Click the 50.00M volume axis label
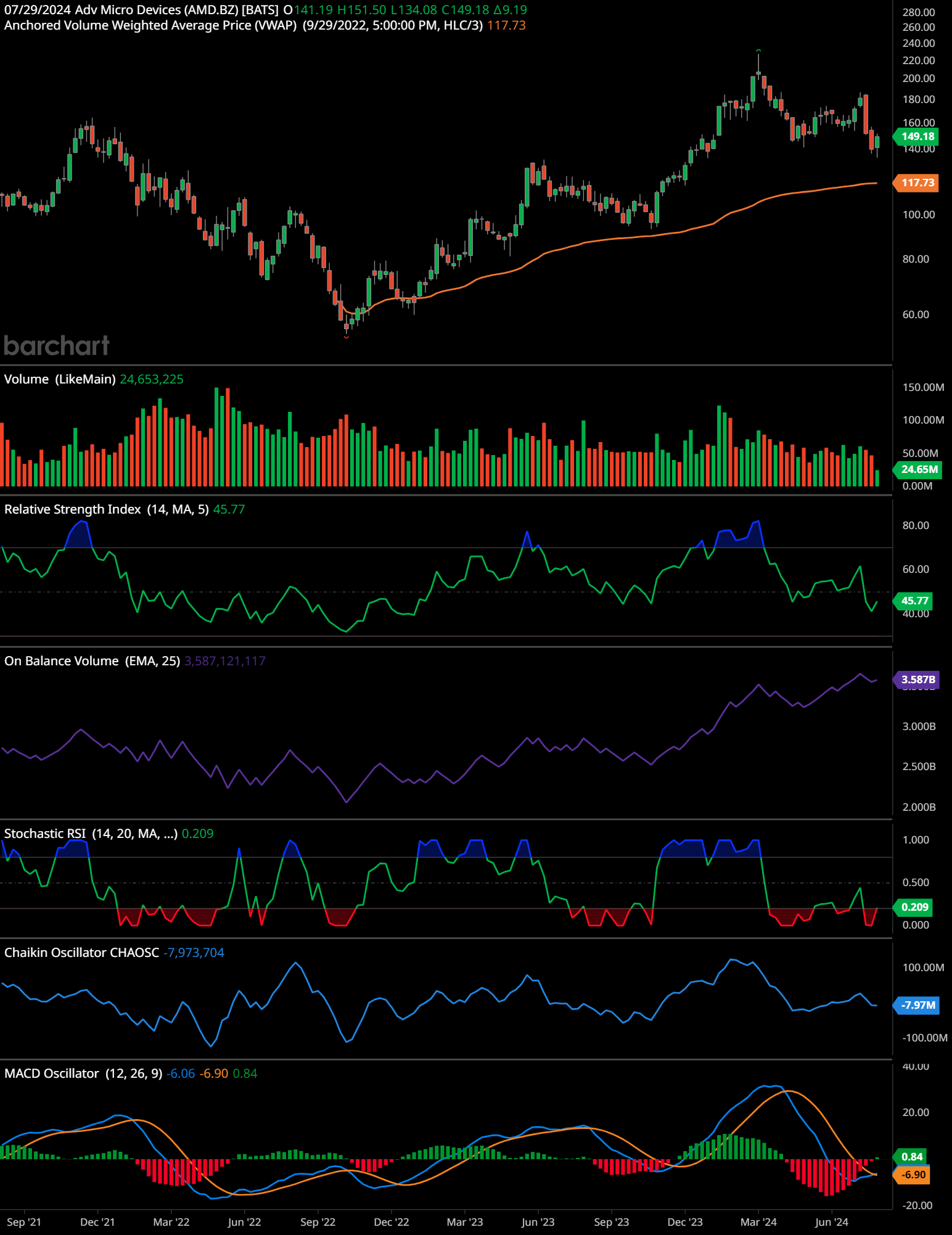This screenshot has width=952, height=1235. pyautogui.click(x=921, y=453)
